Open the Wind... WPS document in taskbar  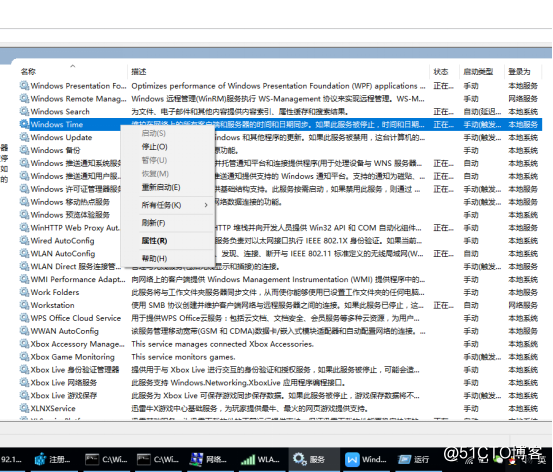(365, 459)
